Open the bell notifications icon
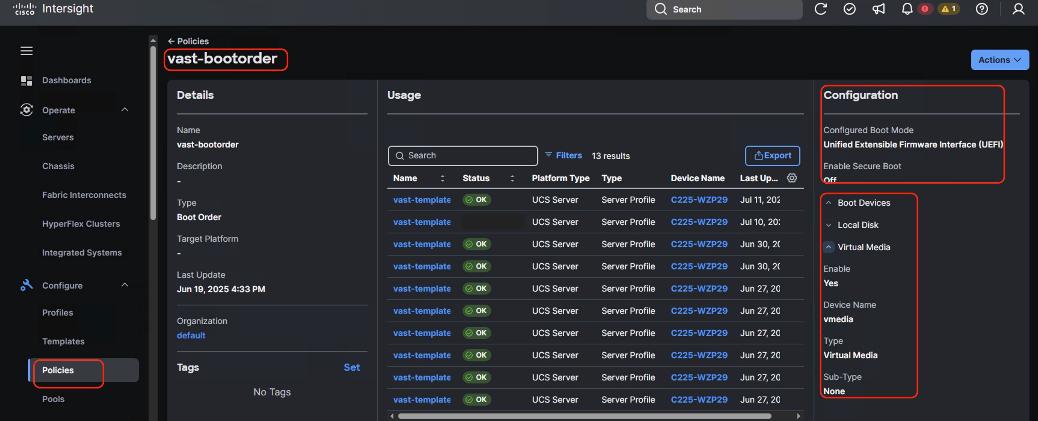 pyautogui.click(x=908, y=9)
